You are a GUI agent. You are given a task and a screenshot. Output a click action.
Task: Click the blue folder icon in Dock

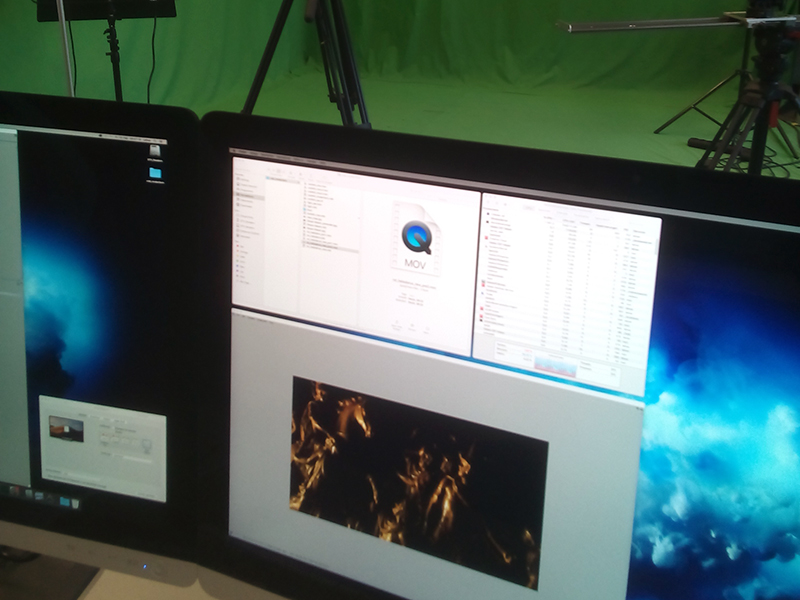click(x=66, y=500)
